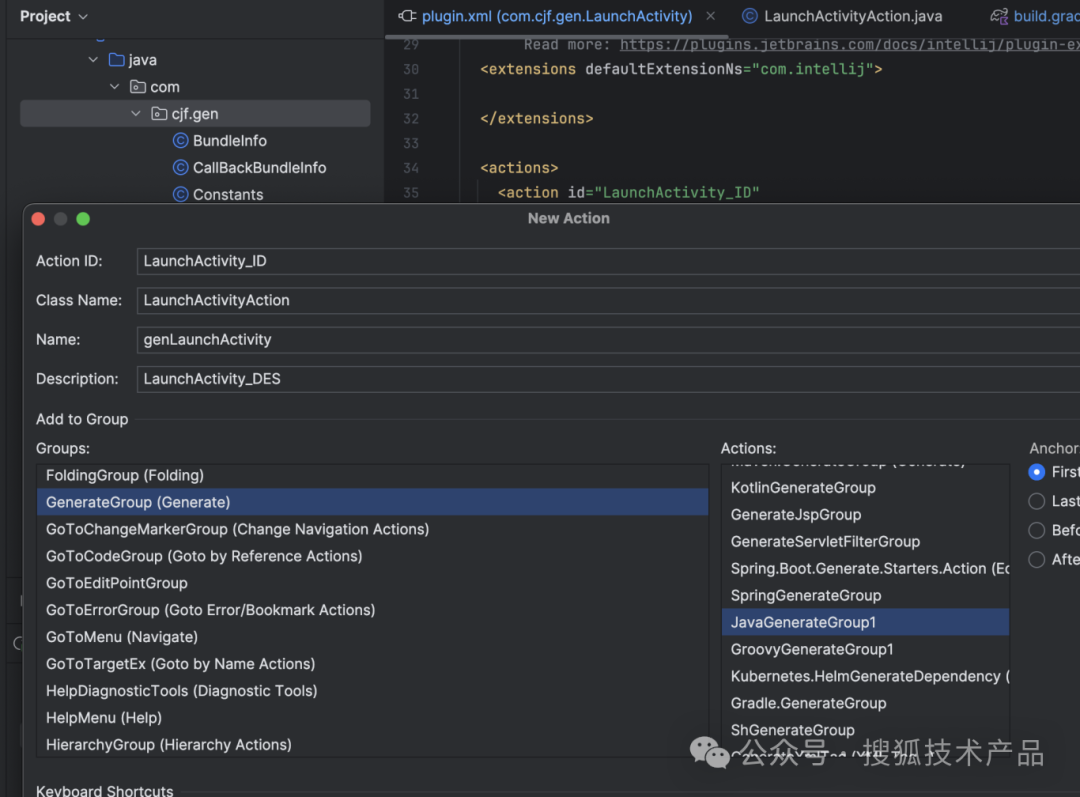This screenshot has height=797, width=1080.
Task: Select the After anchor radio button
Action: [1036, 559]
